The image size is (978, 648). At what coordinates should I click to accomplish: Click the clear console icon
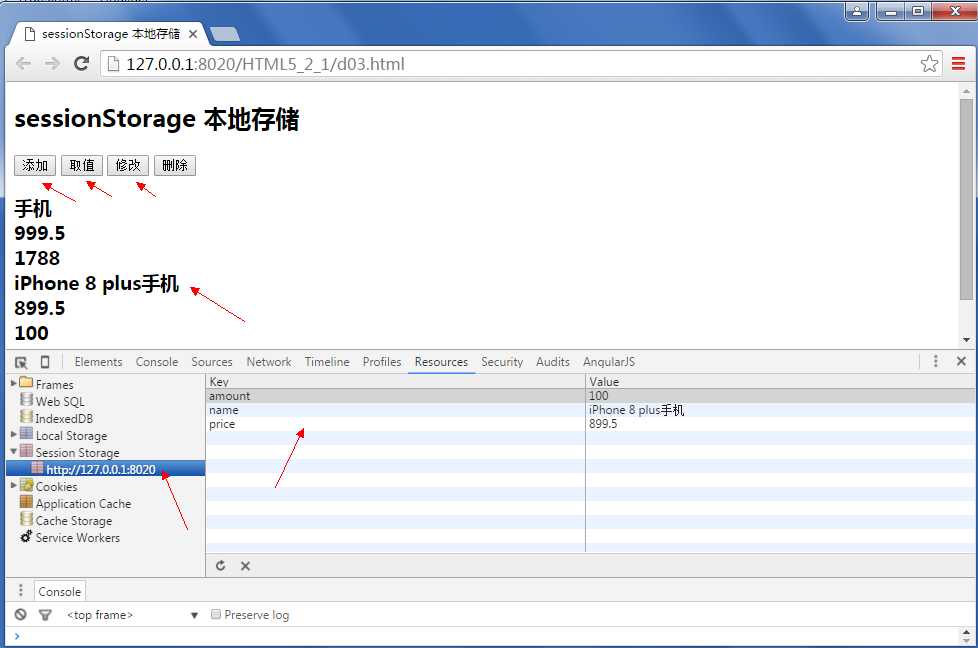[21, 614]
